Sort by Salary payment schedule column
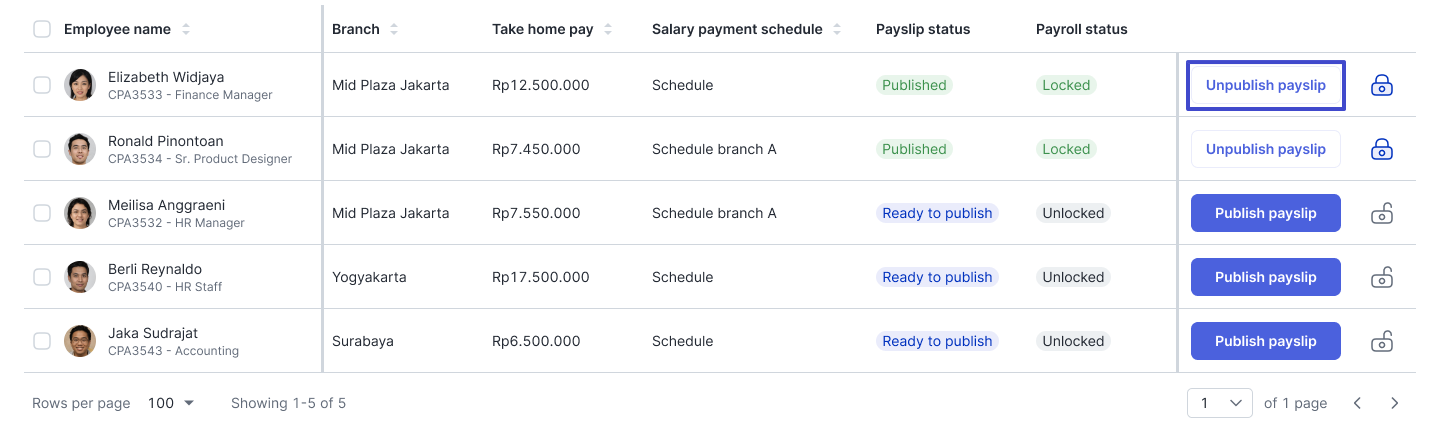The width and height of the screenshot is (1440, 437). tap(837, 29)
